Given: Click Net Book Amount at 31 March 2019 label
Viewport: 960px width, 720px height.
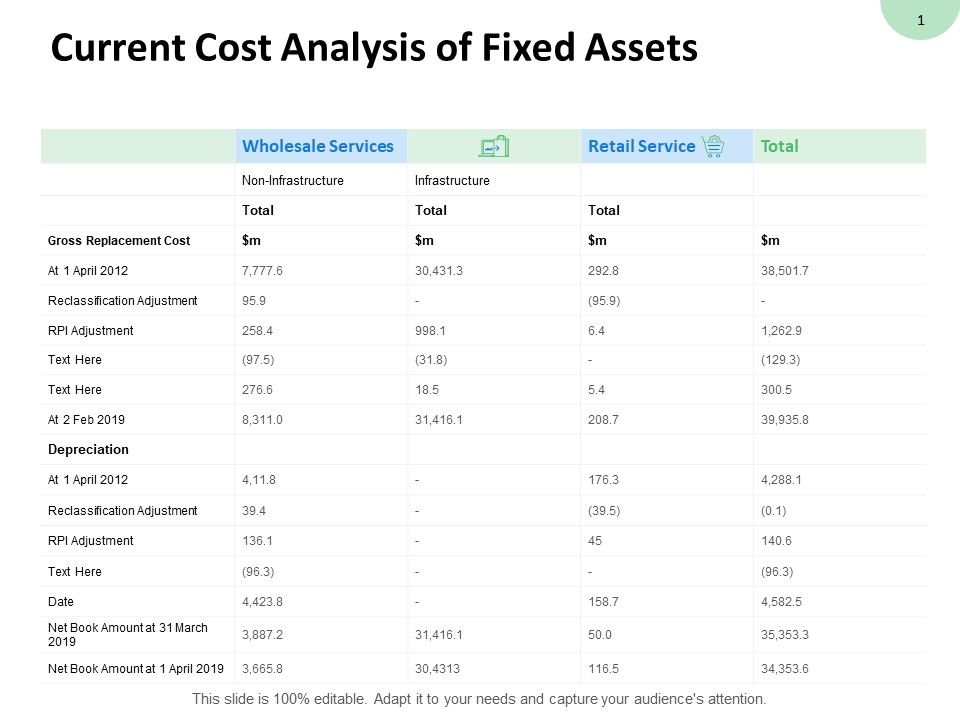Looking at the screenshot, I should (127, 635).
